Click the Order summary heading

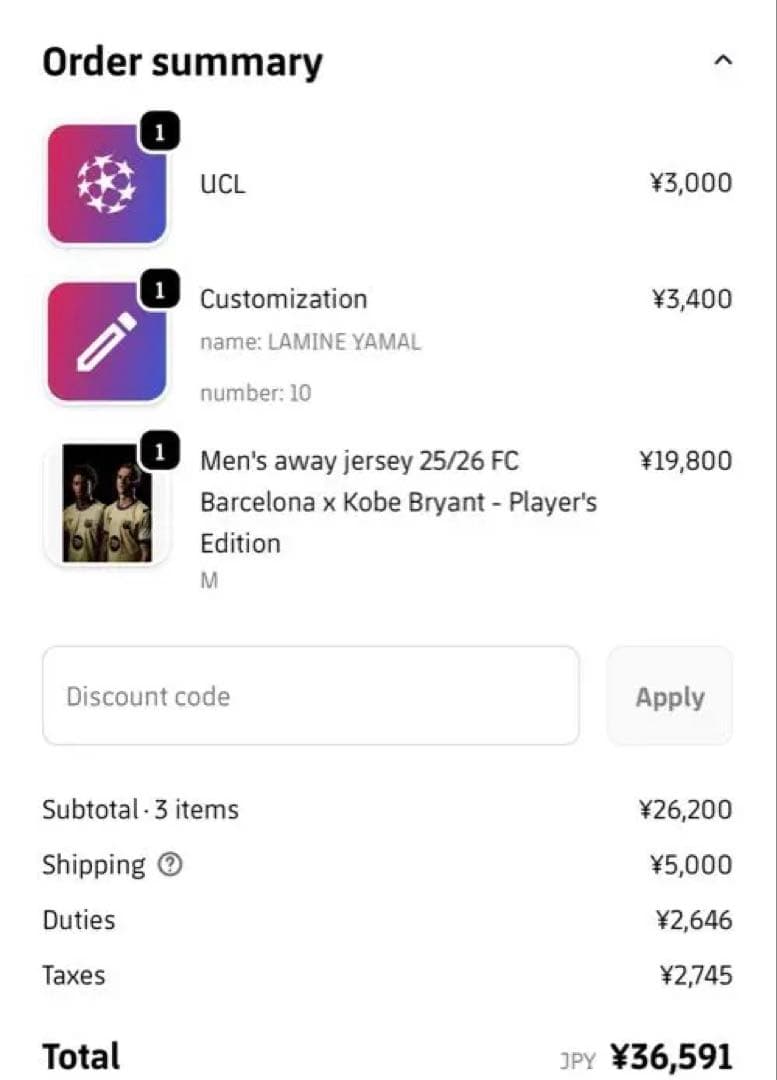182,62
